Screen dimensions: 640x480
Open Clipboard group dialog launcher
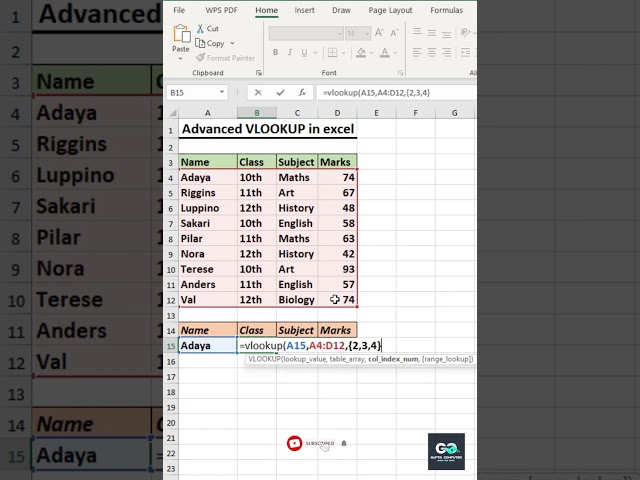click(x=258, y=73)
